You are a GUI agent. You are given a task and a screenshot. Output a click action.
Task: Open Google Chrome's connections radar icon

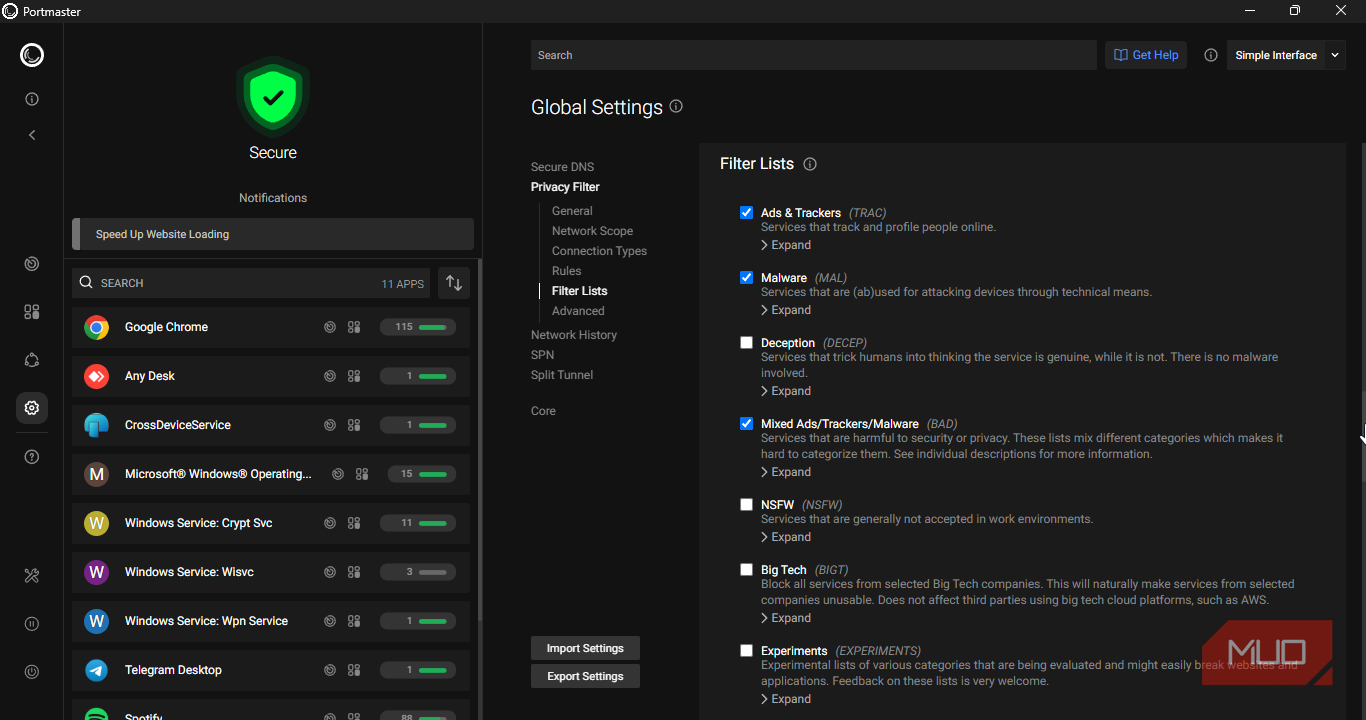[330, 327]
